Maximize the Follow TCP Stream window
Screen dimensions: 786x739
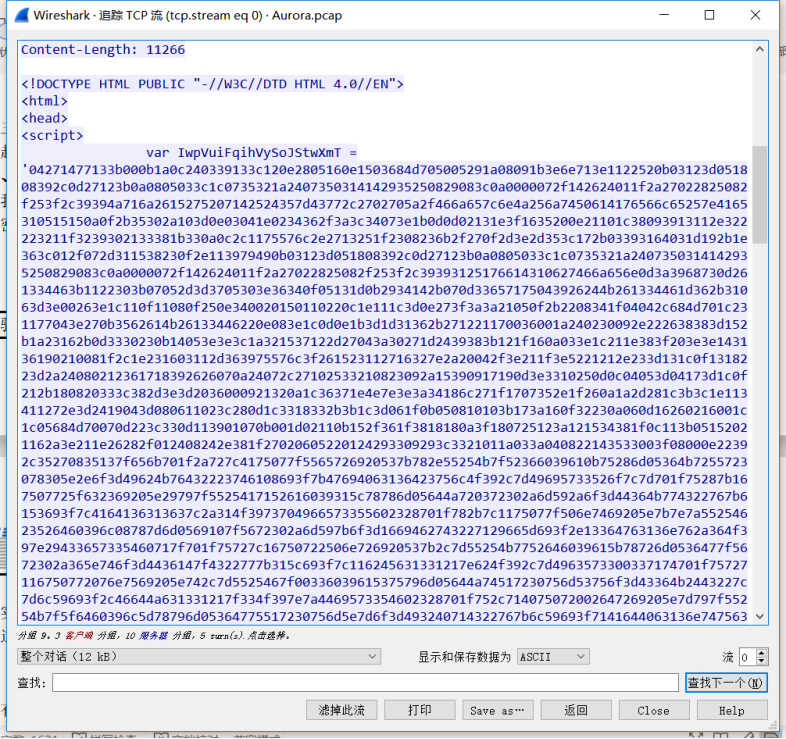[709, 15]
